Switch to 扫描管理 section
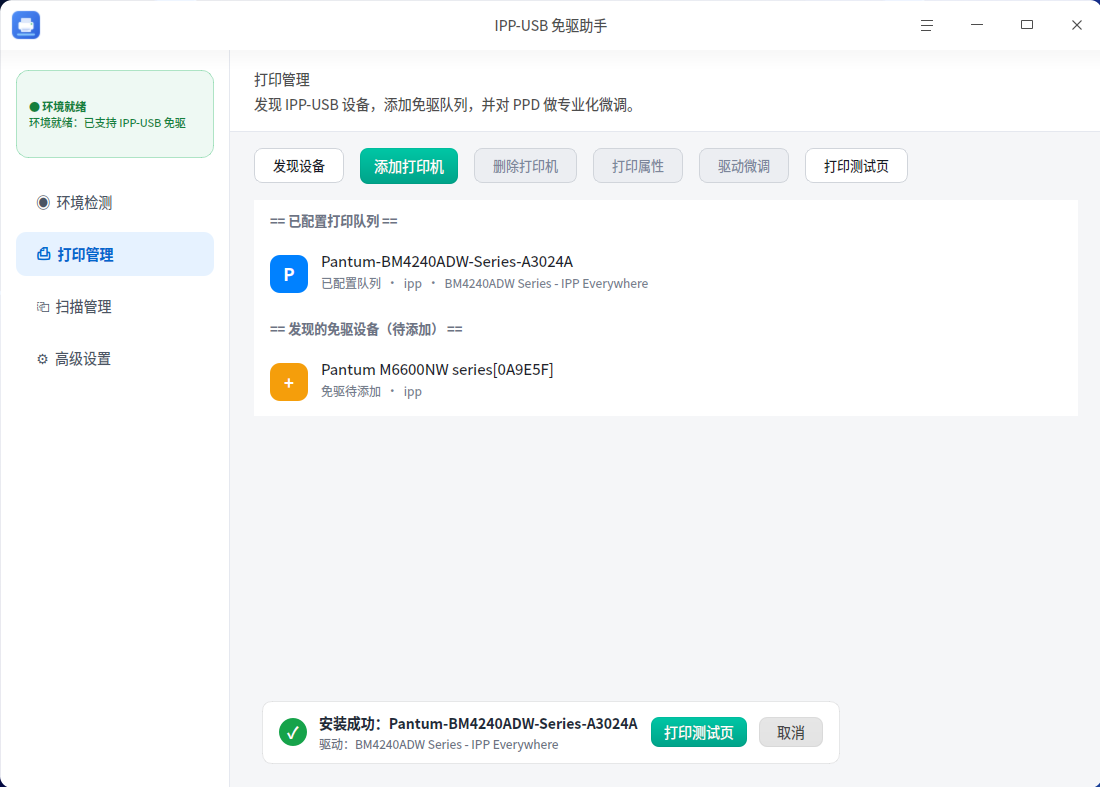Image resolution: width=1100 pixels, height=787 pixels. (115, 307)
